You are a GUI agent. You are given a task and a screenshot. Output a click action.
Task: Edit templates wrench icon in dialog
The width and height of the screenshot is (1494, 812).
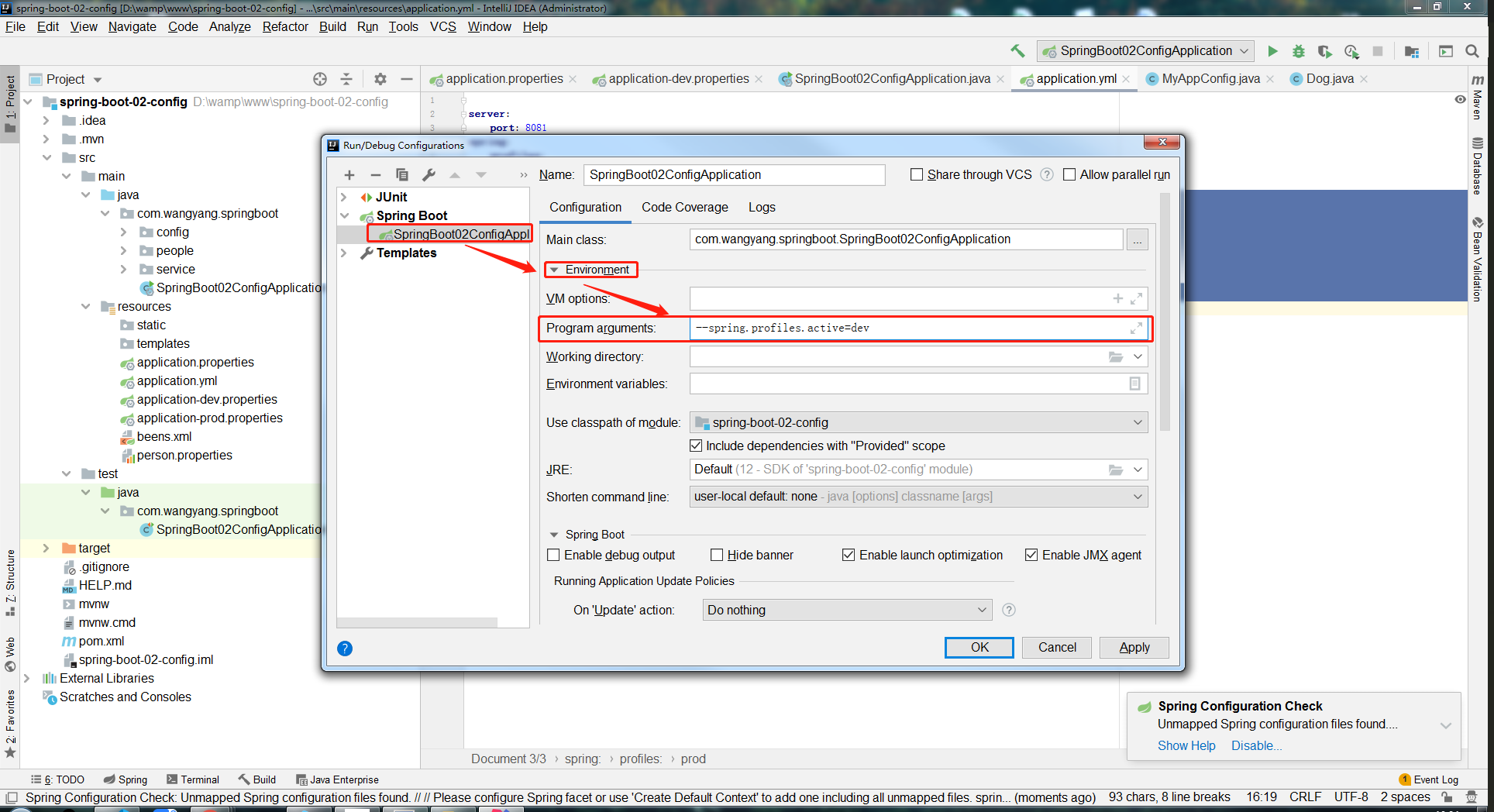(429, 175)
